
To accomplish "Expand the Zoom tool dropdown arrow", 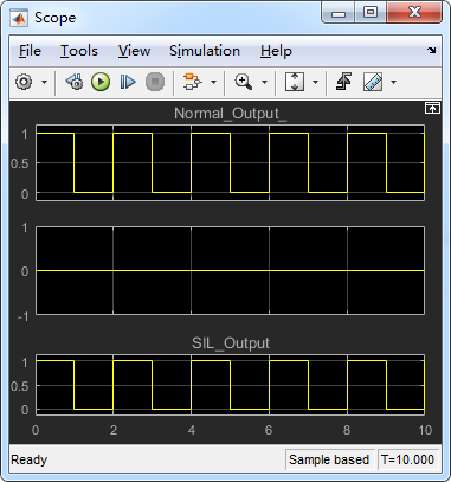I will (x=265, y=82).
